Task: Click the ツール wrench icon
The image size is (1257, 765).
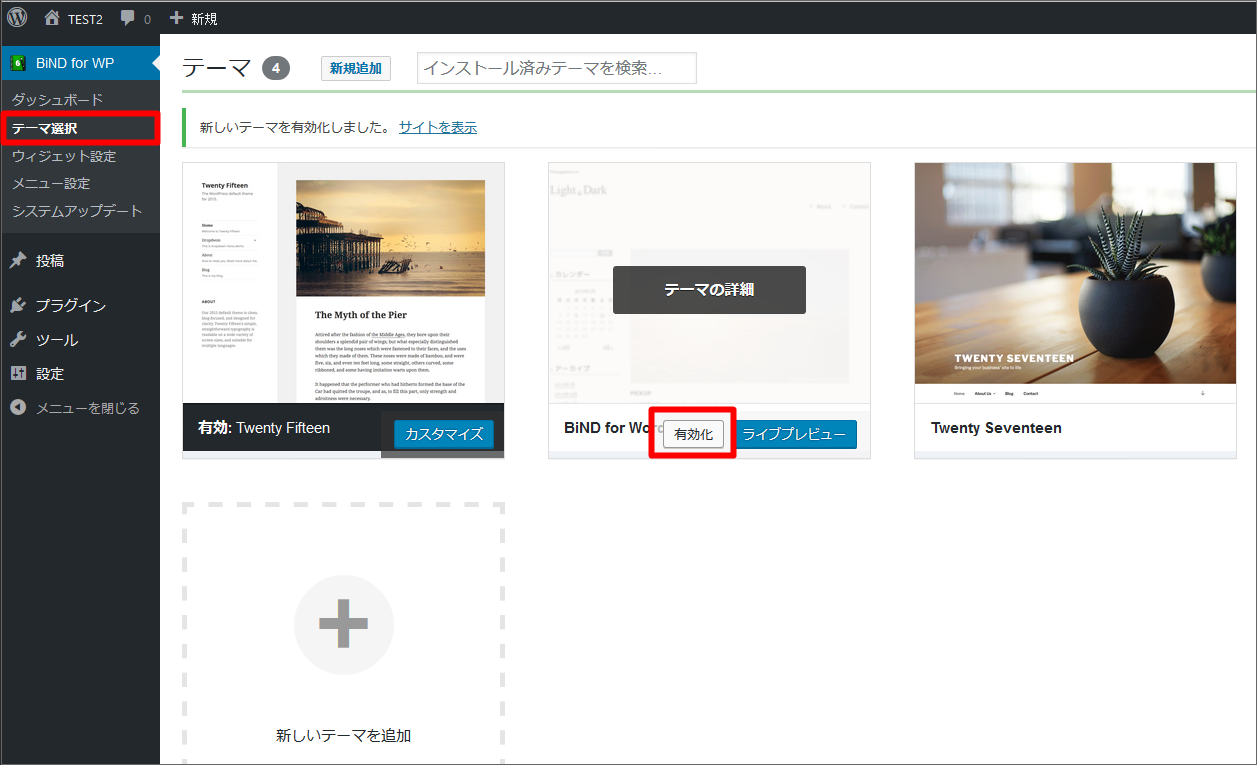Action: click(x=18, y=340)
